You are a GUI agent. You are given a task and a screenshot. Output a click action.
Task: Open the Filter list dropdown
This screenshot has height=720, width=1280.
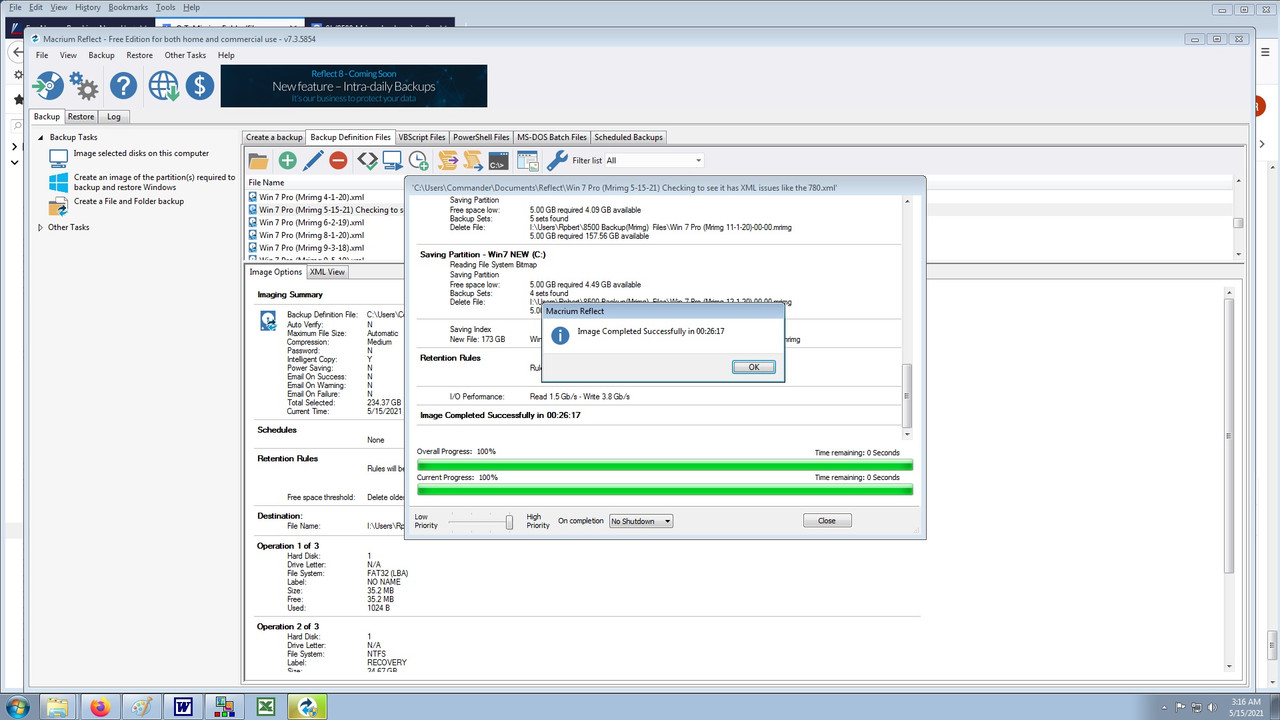697,159
